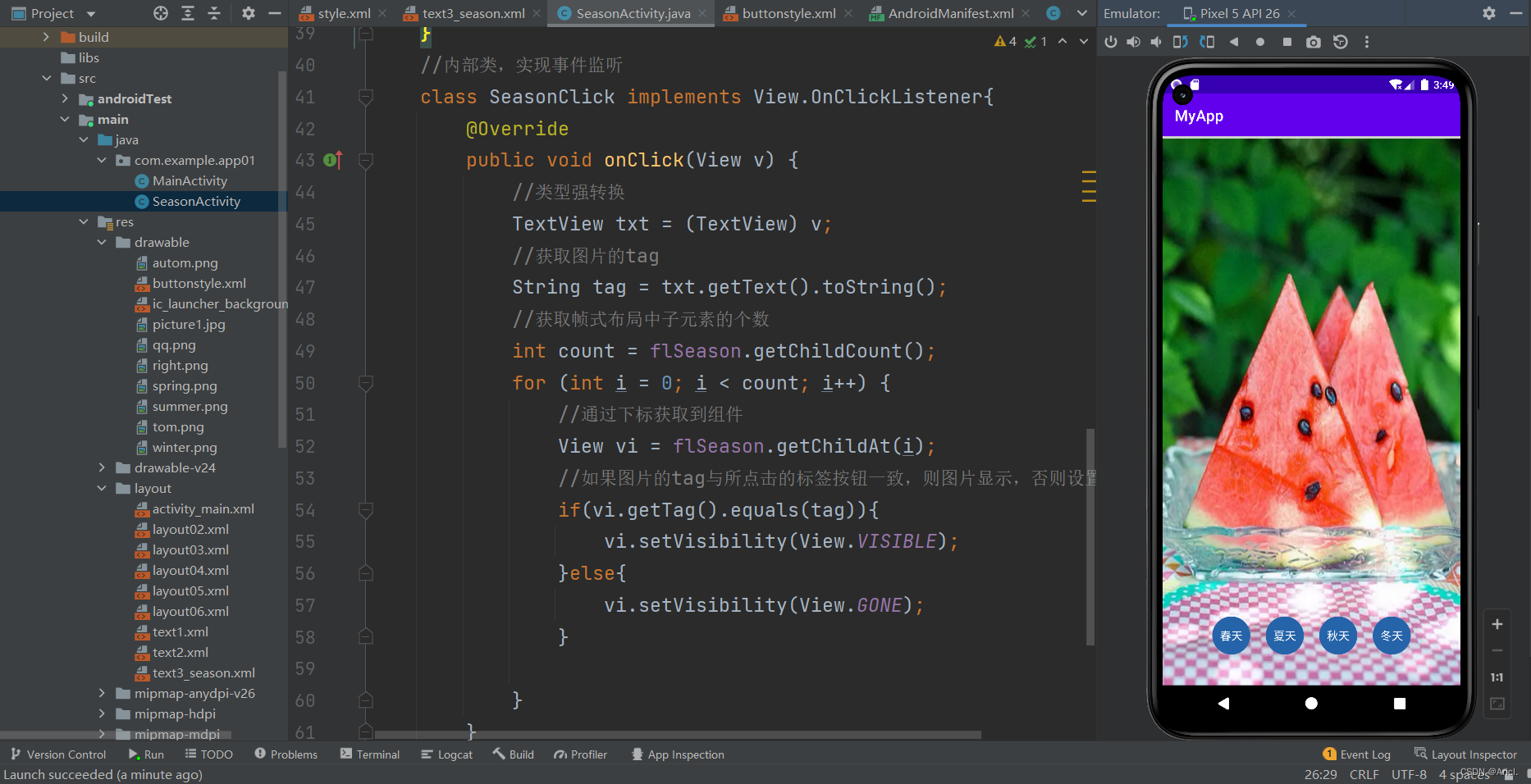Image resolution: width=1531 pixels, height=784 pixels.
Task: Tap phone's navigation home circle
Action: [x=1311, y=704]
